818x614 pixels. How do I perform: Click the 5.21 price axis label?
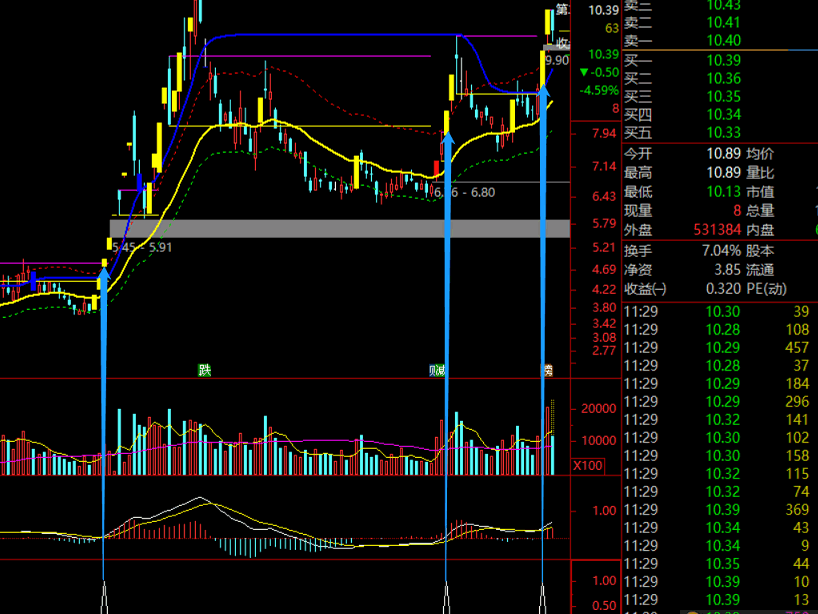[604, 247]
